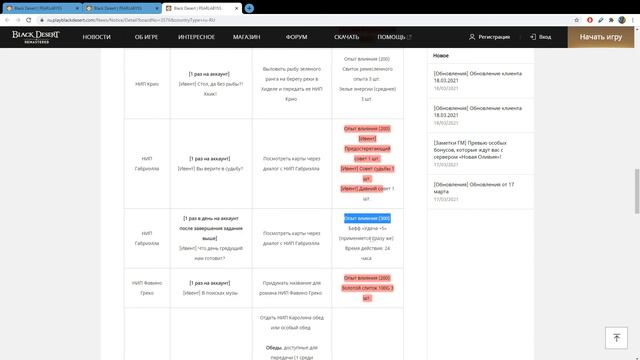The width and height of the screenshot is (640, 360).
Task: Click the Новое sidebar heading
Action: click(441, 56)
